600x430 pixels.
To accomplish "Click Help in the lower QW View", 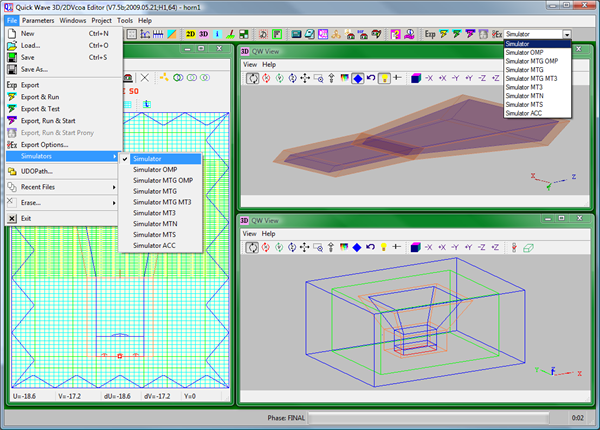I will click(269, 233).
